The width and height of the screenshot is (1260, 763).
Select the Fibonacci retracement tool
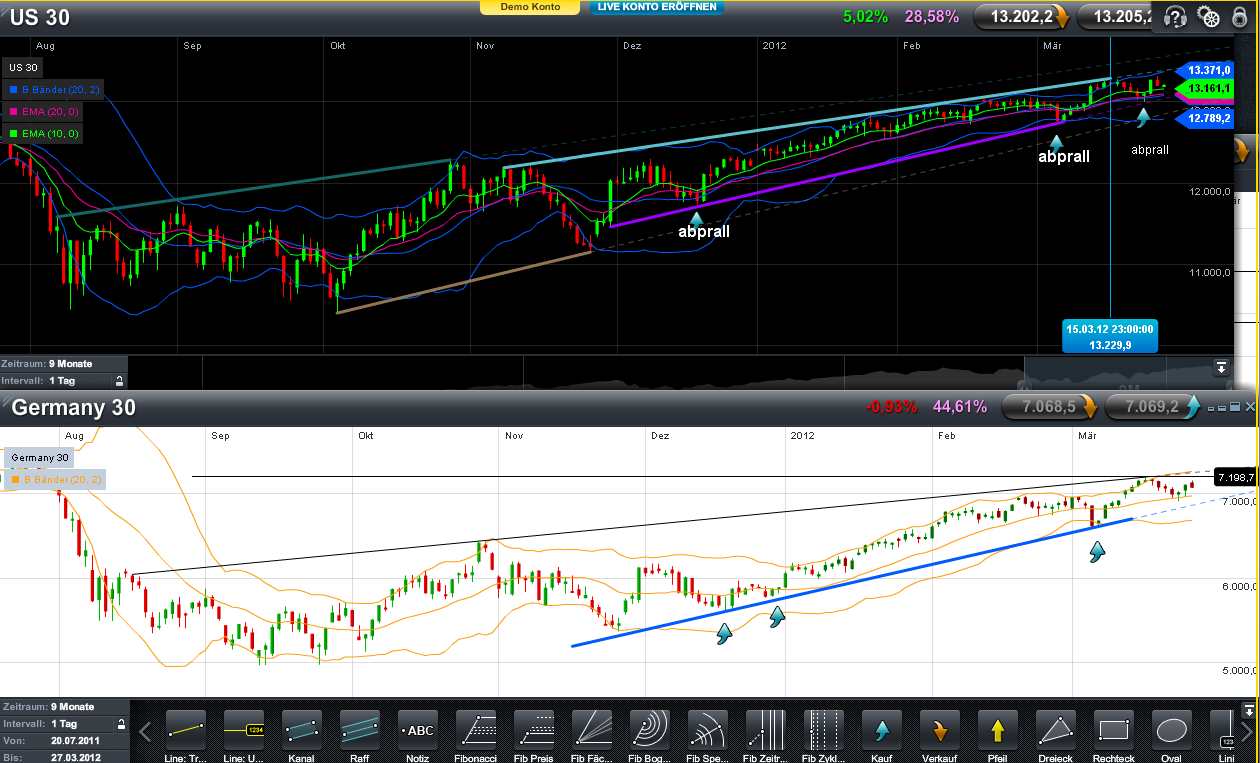click(475, 729)
